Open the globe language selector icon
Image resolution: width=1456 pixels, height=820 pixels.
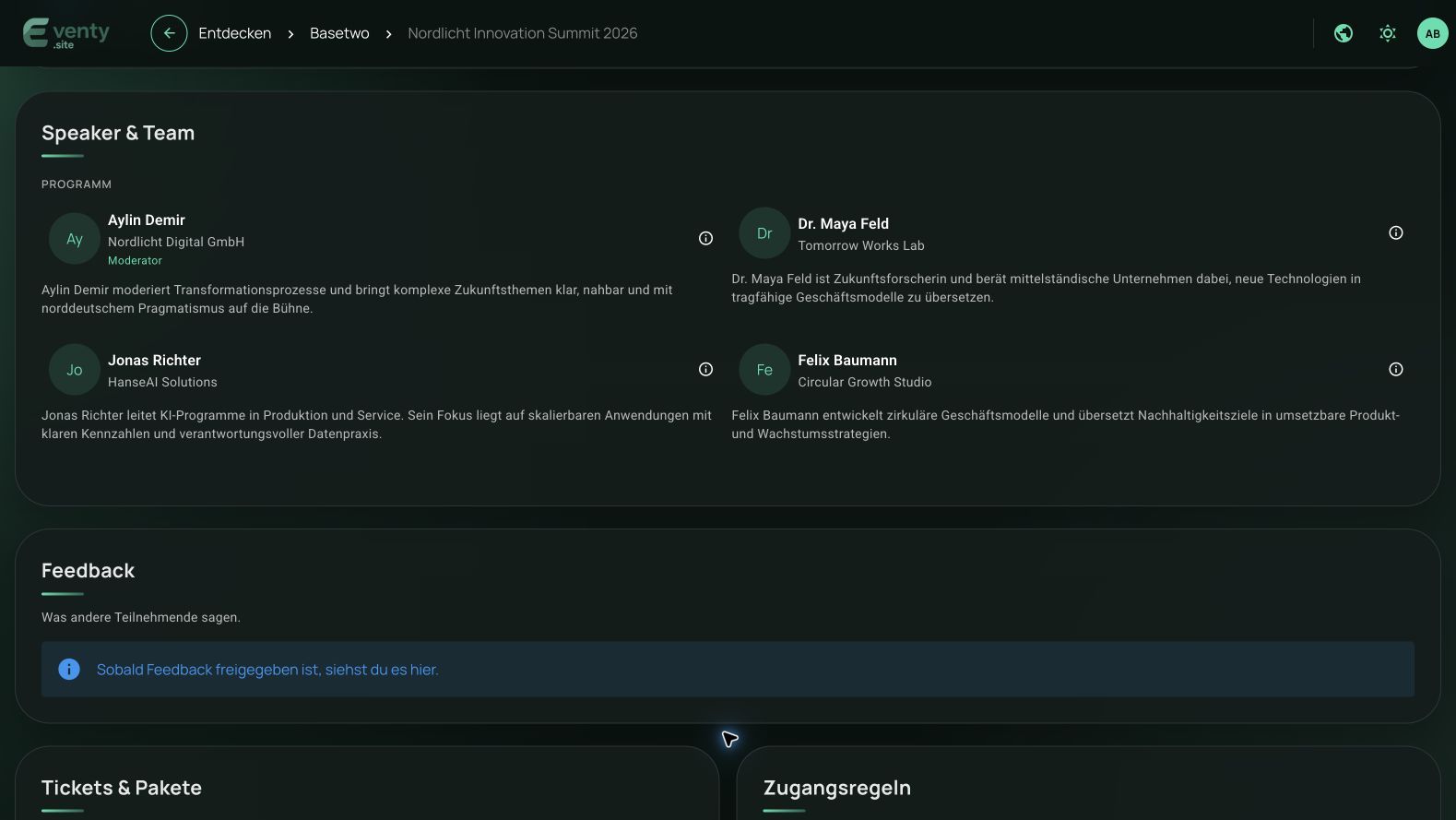coord(1344,33)
